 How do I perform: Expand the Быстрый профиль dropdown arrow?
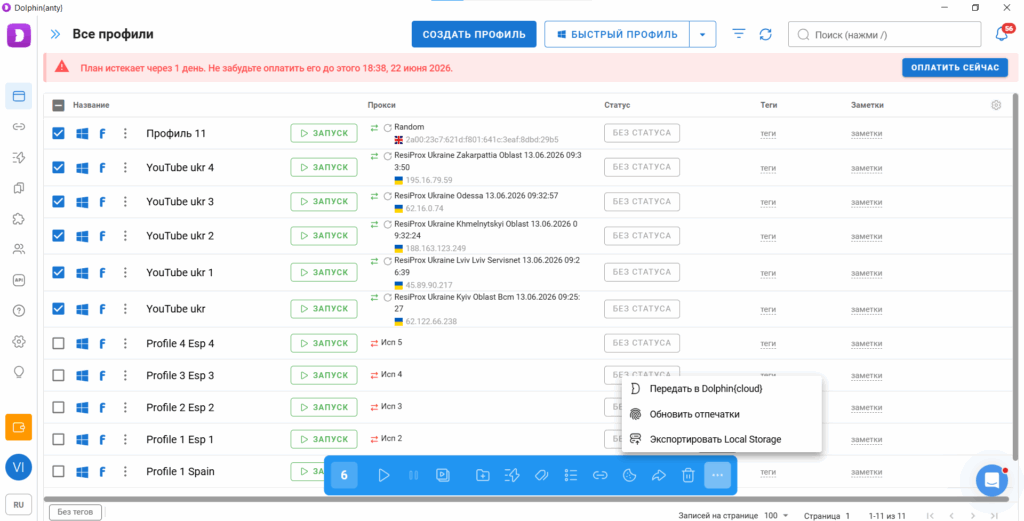coord(703,35)
